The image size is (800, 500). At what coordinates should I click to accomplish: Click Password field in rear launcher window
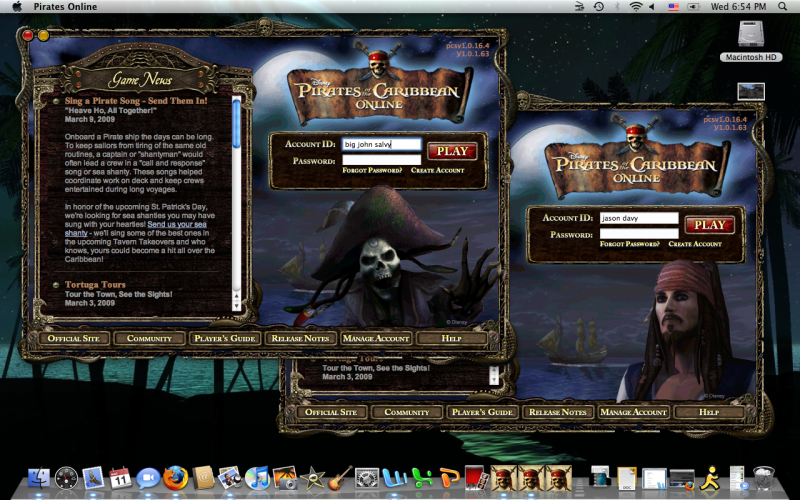(639, 234)
